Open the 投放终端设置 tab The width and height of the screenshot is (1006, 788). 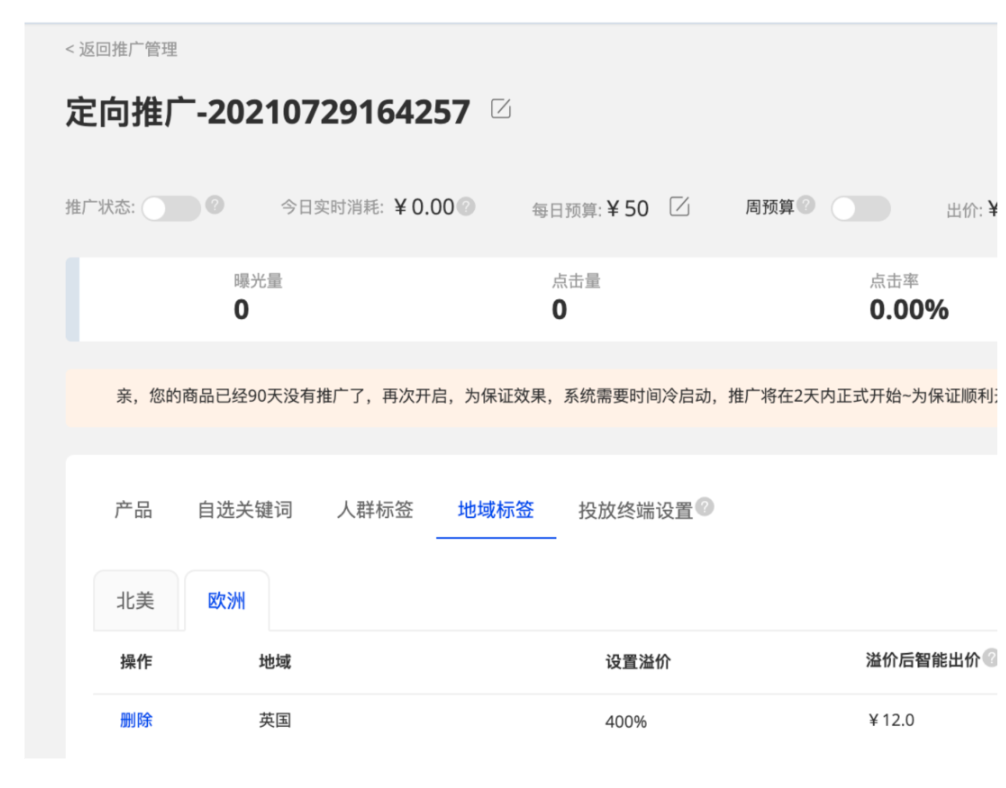point(635,511)
